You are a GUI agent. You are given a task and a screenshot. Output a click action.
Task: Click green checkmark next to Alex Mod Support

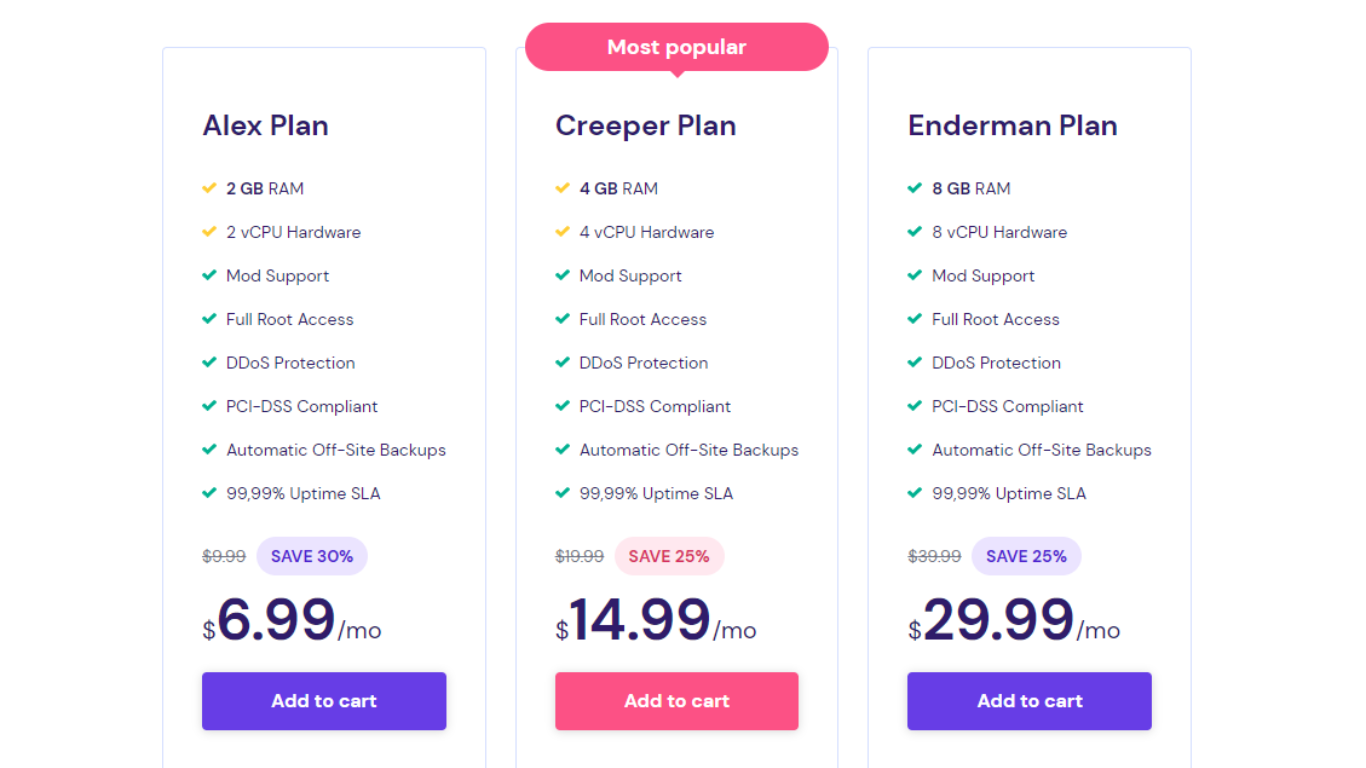(209, 276)
